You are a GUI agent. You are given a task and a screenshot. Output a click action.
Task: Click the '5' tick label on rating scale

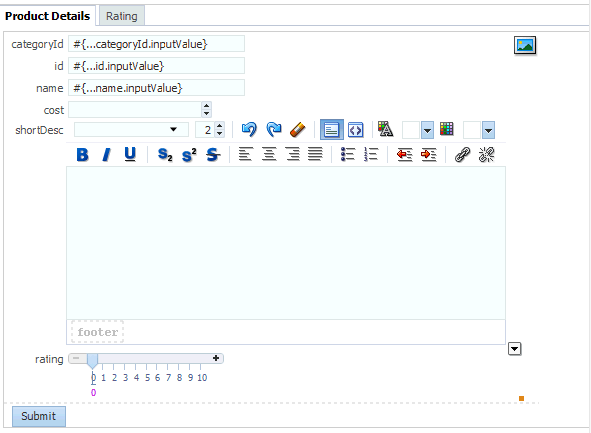147,378
